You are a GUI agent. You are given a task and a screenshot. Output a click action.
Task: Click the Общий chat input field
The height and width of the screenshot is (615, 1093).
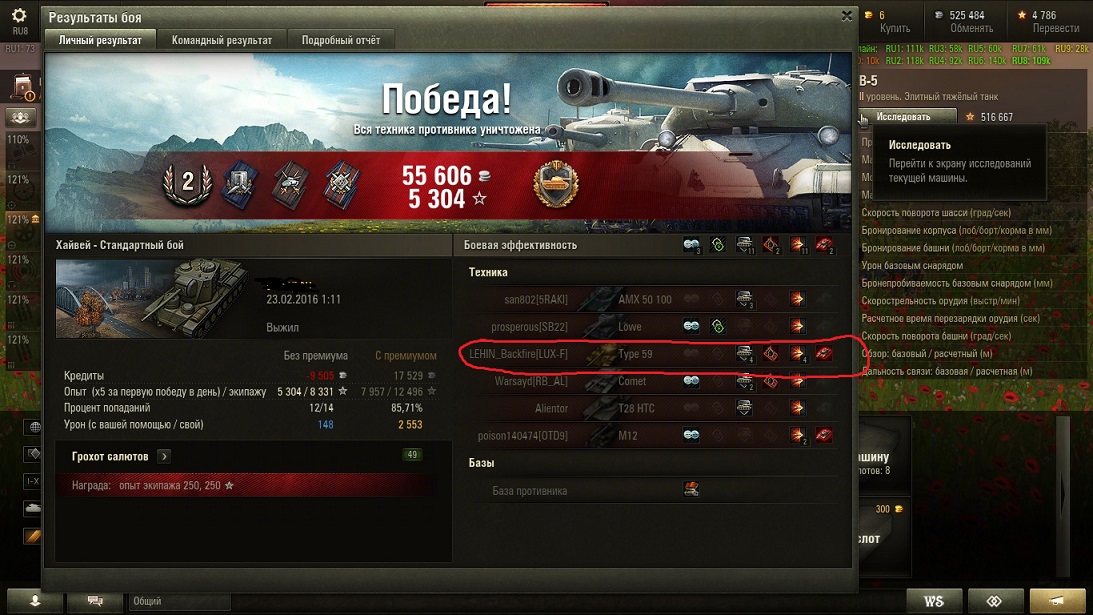coord(178,600)
